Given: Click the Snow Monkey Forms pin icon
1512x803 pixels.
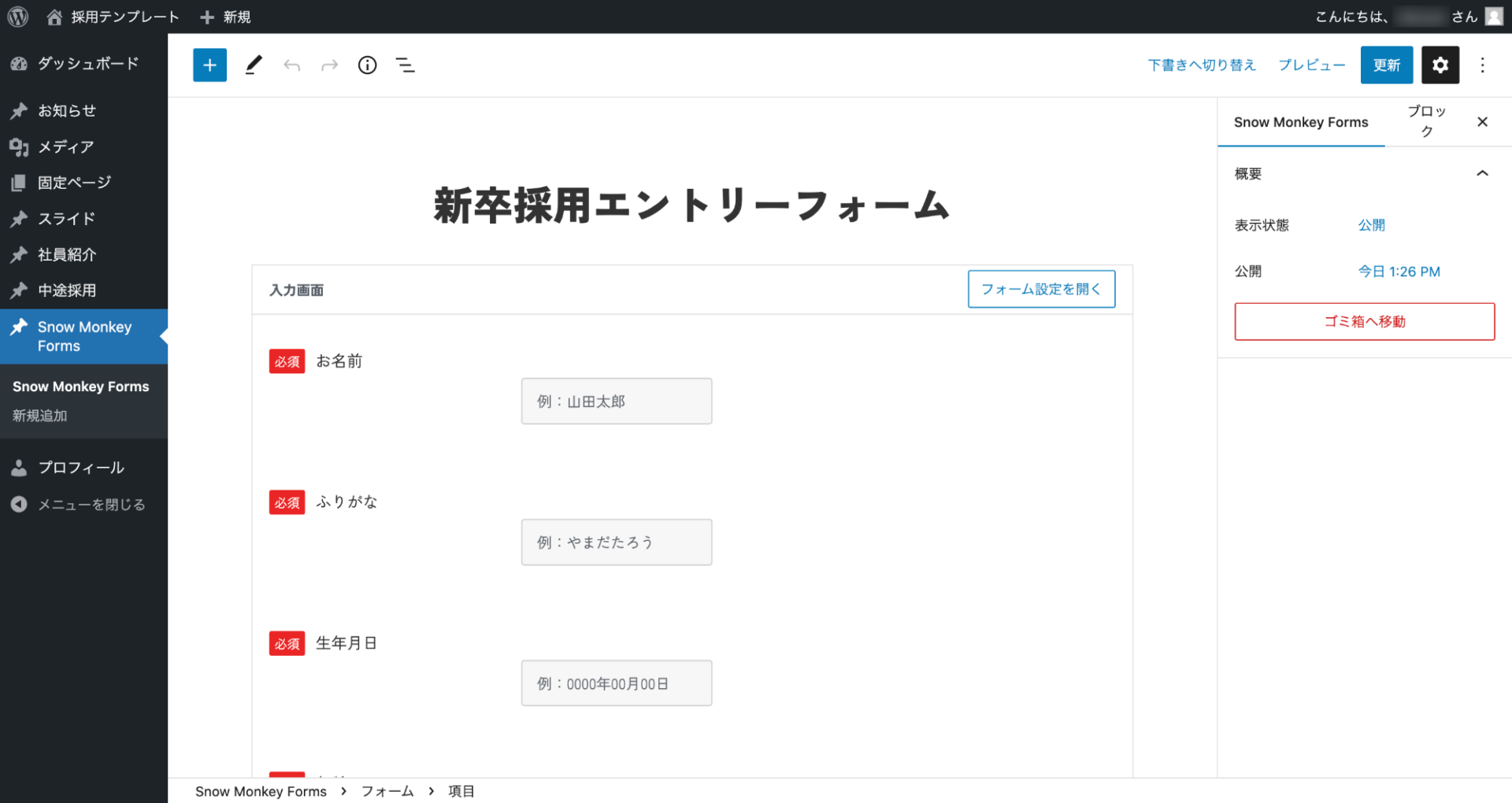Looking at the screenshot, I should click(19, 327).
